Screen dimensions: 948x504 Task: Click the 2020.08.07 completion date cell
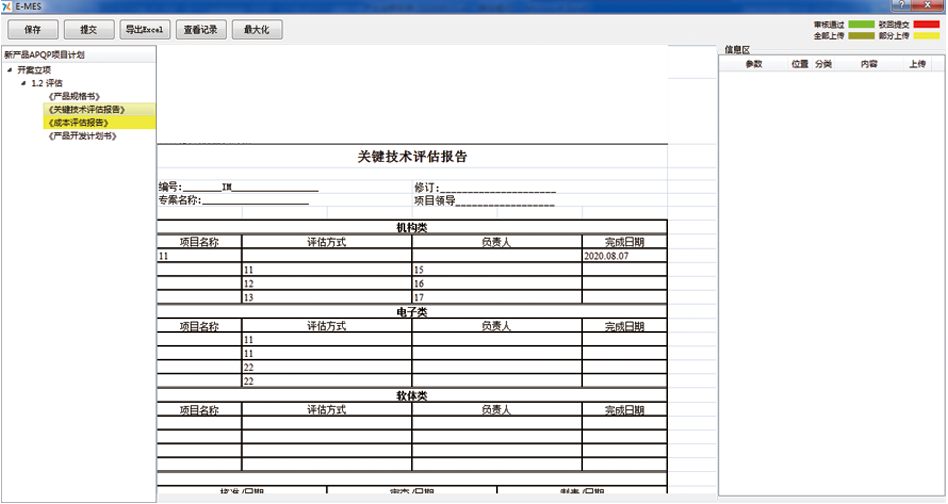(624, 256)
